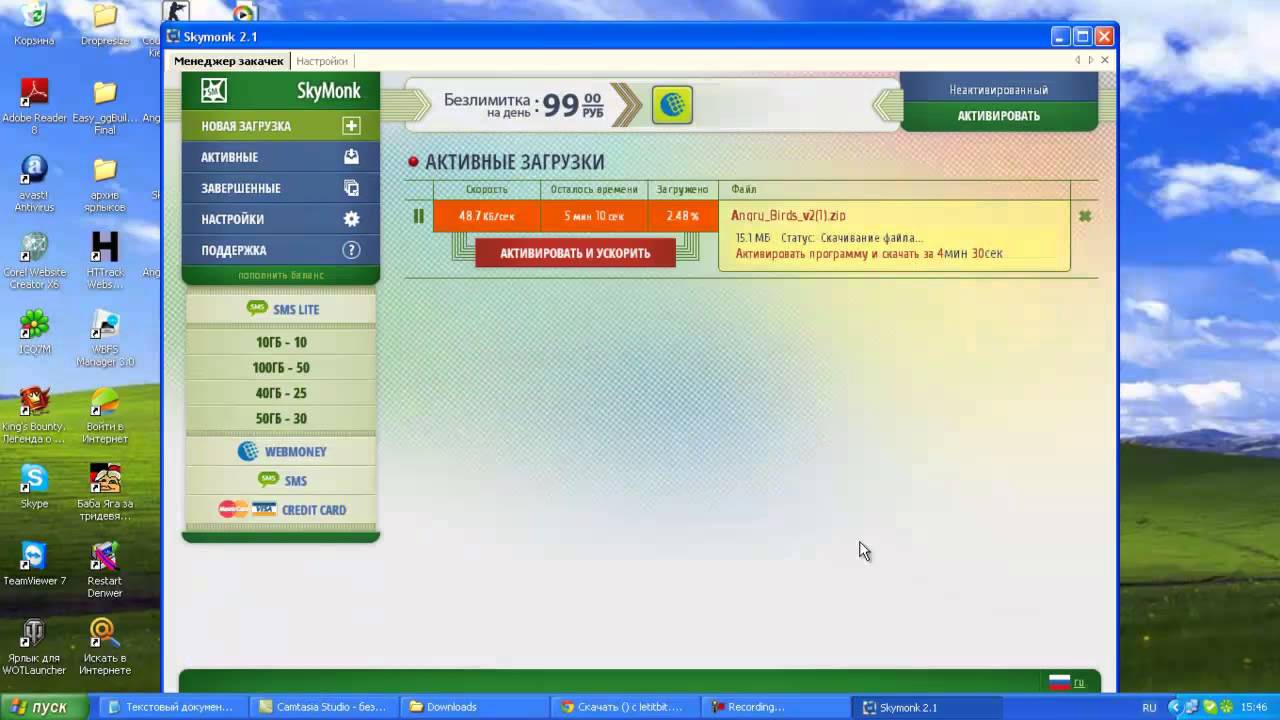Switch to Recording taskbar item
The width and height of the screenshot is (1280, 720).
[776, 707]
